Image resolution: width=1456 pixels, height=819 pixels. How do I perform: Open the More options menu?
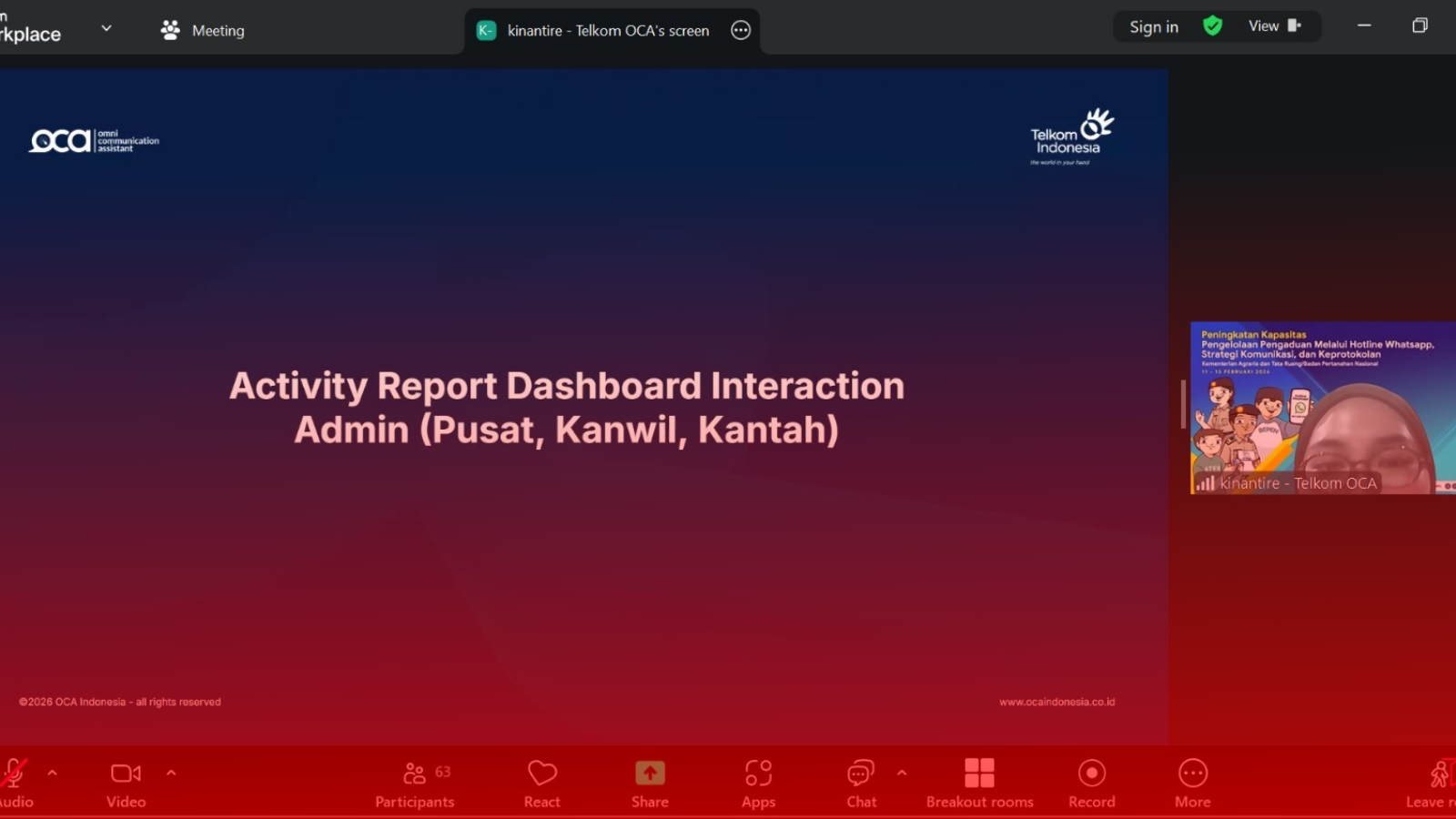(1192, 783)
